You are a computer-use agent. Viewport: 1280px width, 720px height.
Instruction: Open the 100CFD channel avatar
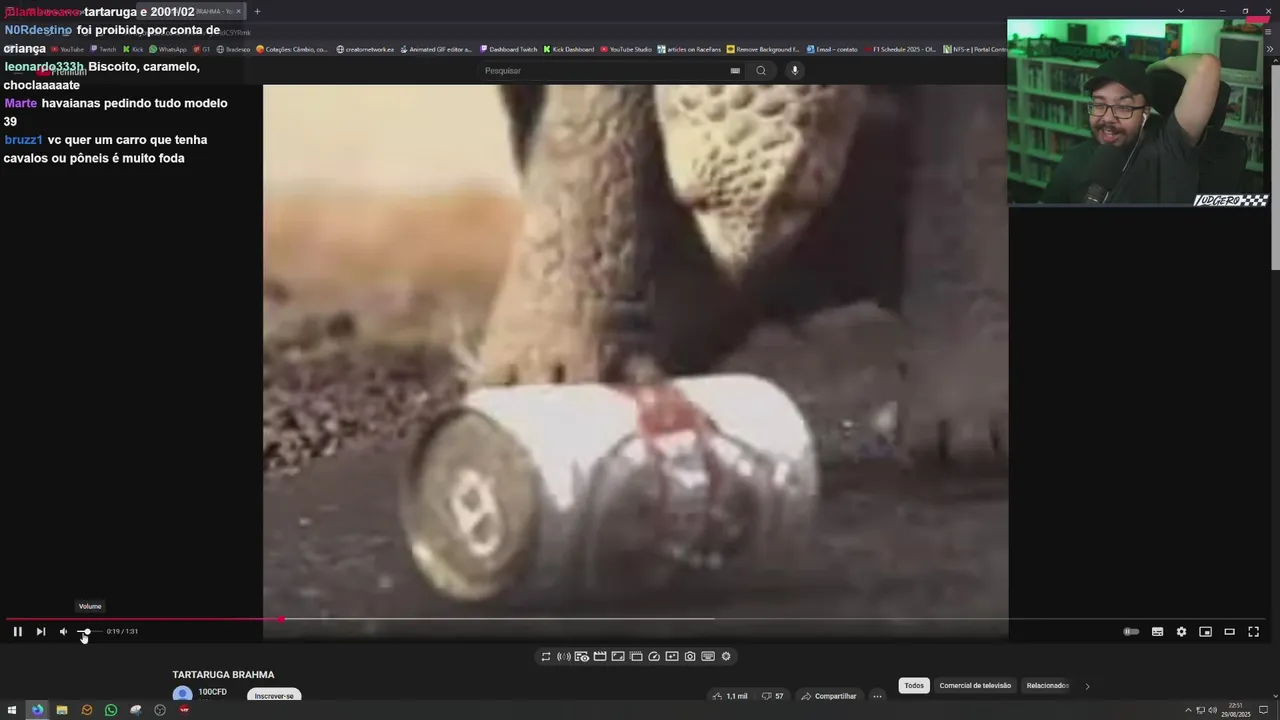(182, 694)
